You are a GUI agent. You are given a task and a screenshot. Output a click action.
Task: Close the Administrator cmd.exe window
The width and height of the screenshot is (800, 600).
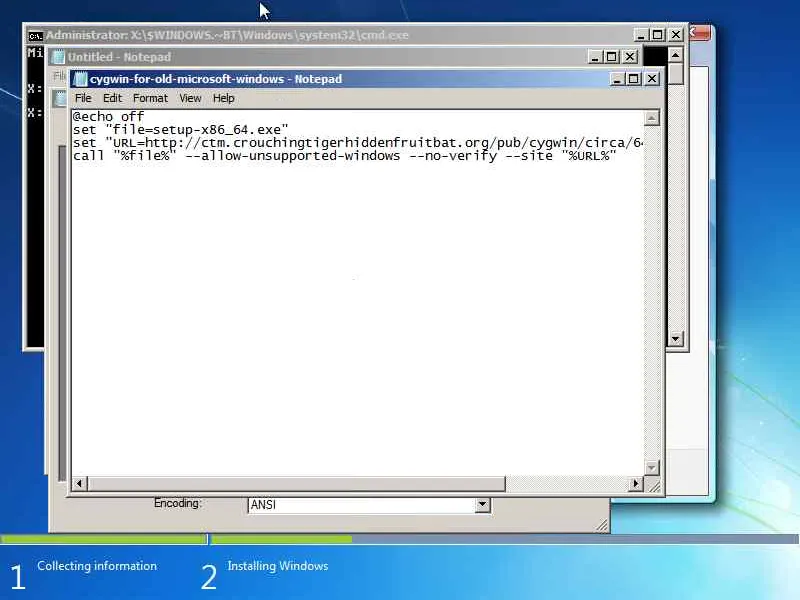(676, 35)
